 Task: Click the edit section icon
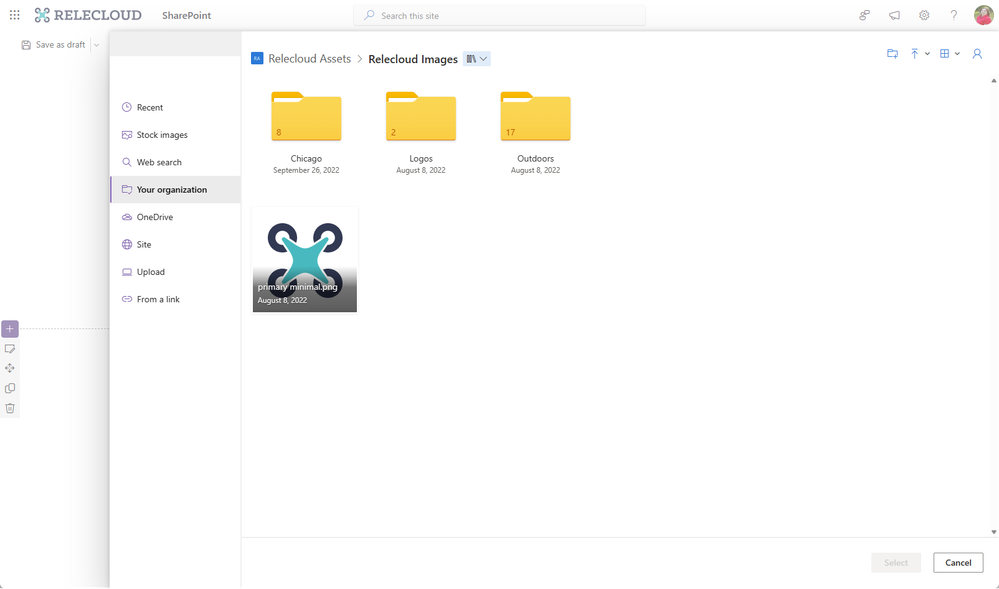click(10, 349)
